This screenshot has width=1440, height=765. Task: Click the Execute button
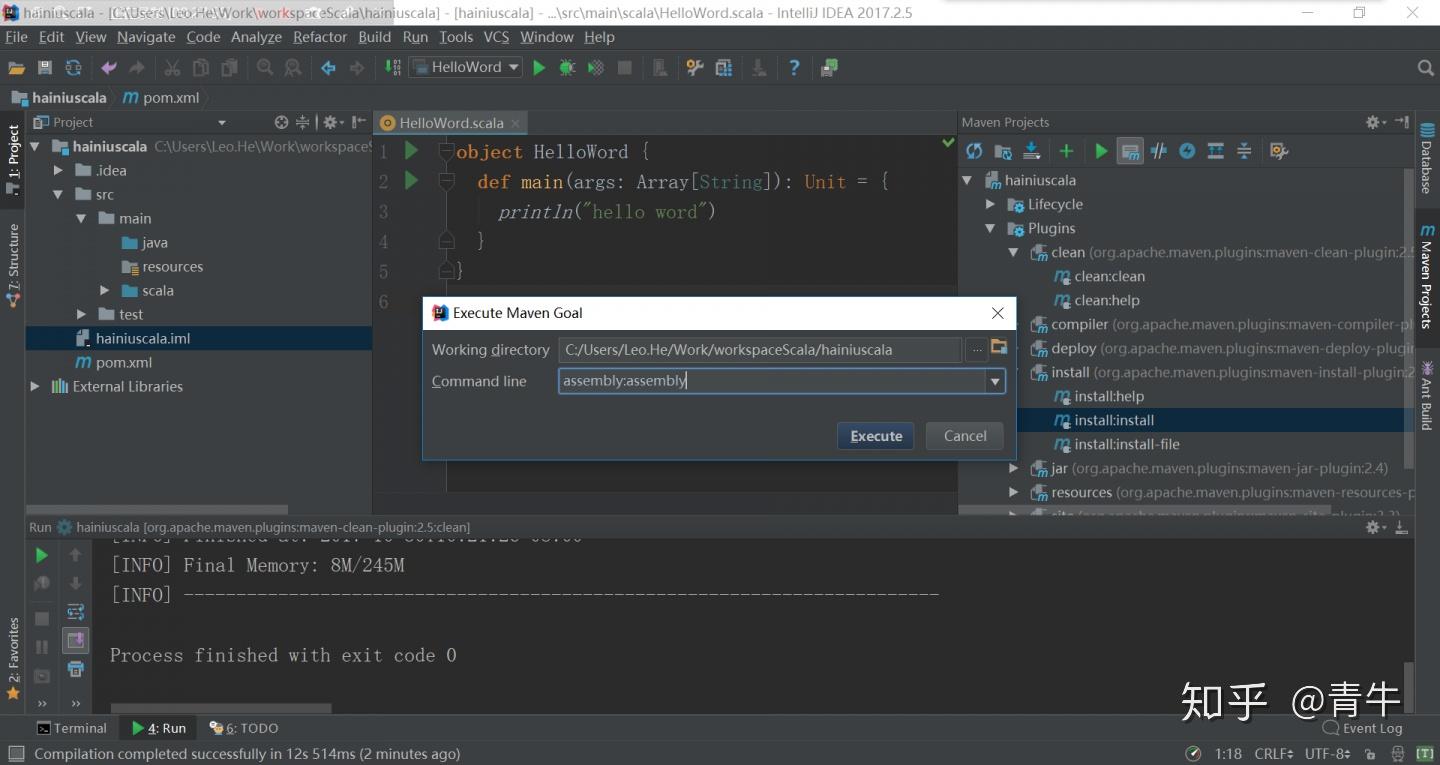click(876, 436)
